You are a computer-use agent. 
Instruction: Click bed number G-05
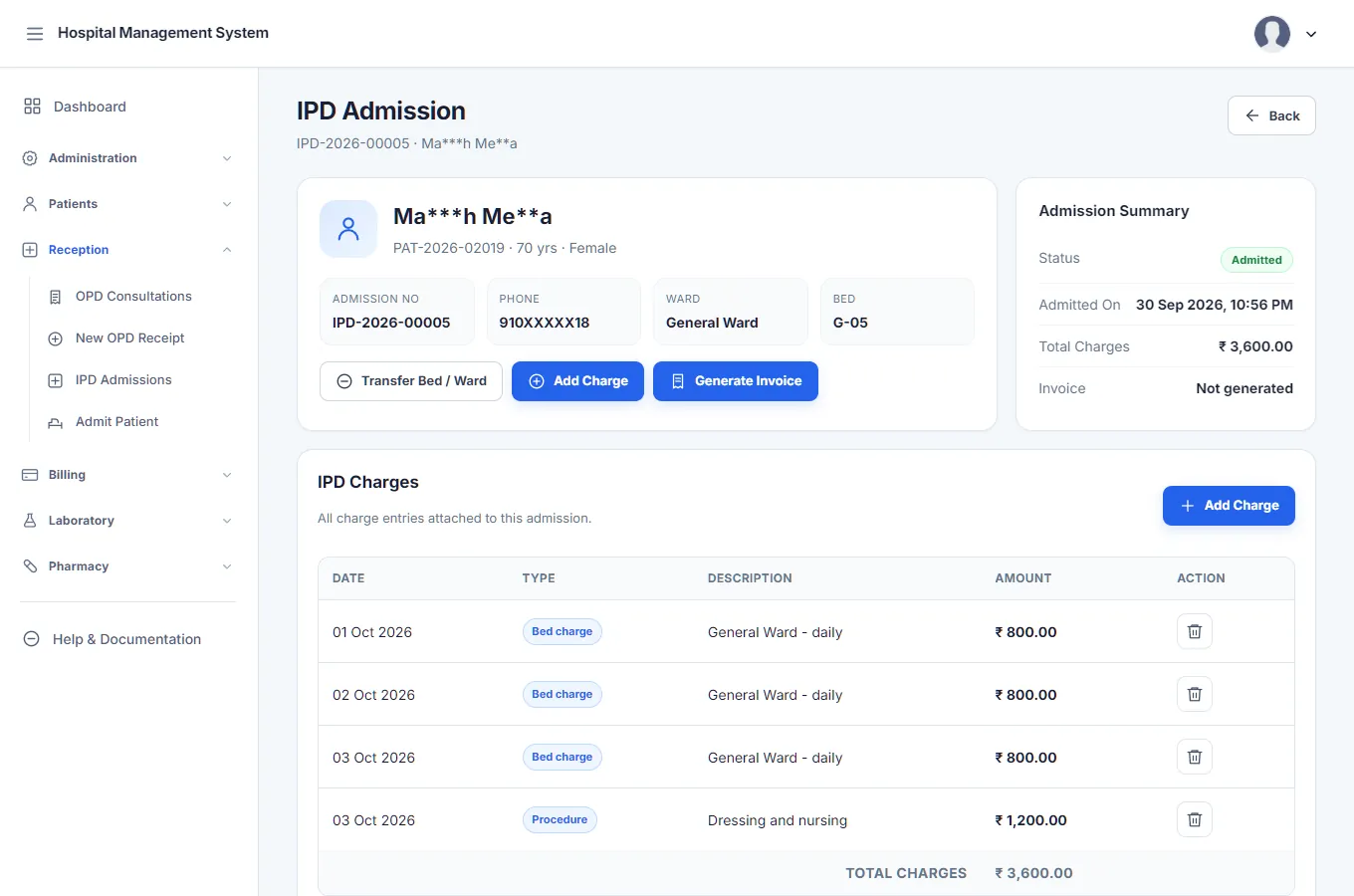850,323
